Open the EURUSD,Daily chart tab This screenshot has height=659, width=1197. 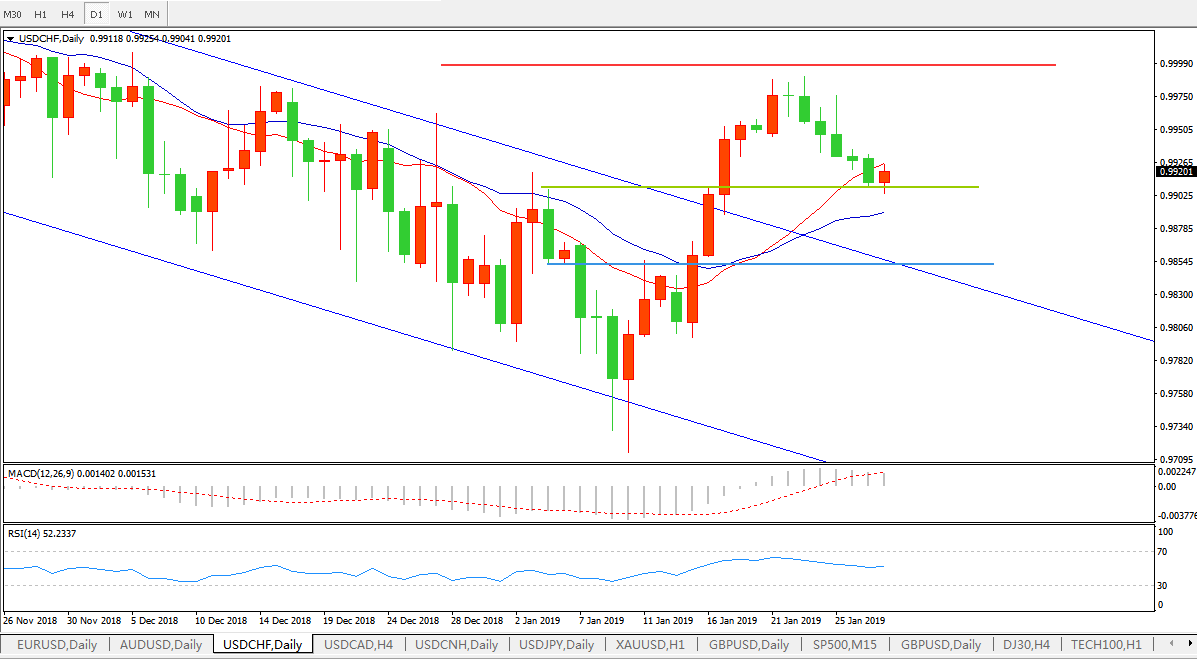click(x=57, y=644)
